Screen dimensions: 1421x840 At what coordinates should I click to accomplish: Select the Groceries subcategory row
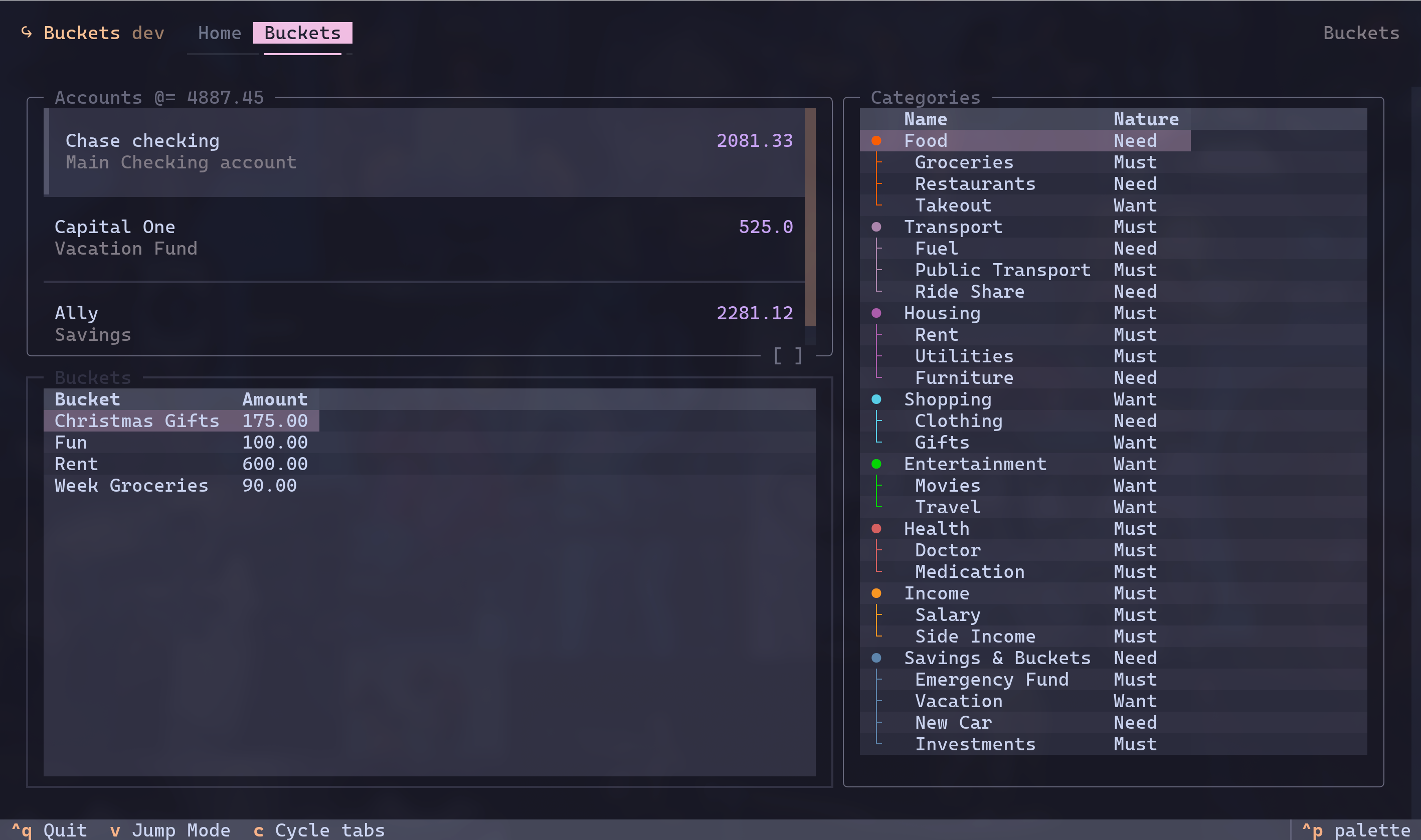tap(964, 162)
